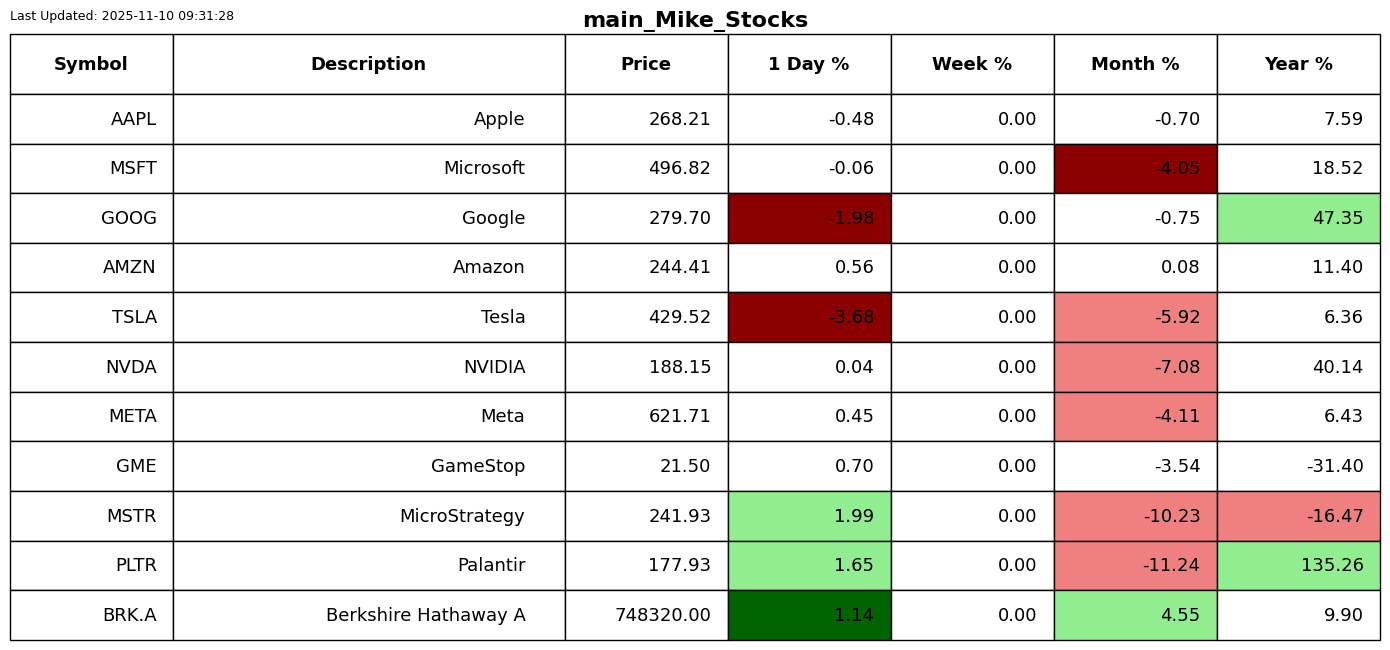Select Tesla's dark red 1 Day % cell

(809, 317)
